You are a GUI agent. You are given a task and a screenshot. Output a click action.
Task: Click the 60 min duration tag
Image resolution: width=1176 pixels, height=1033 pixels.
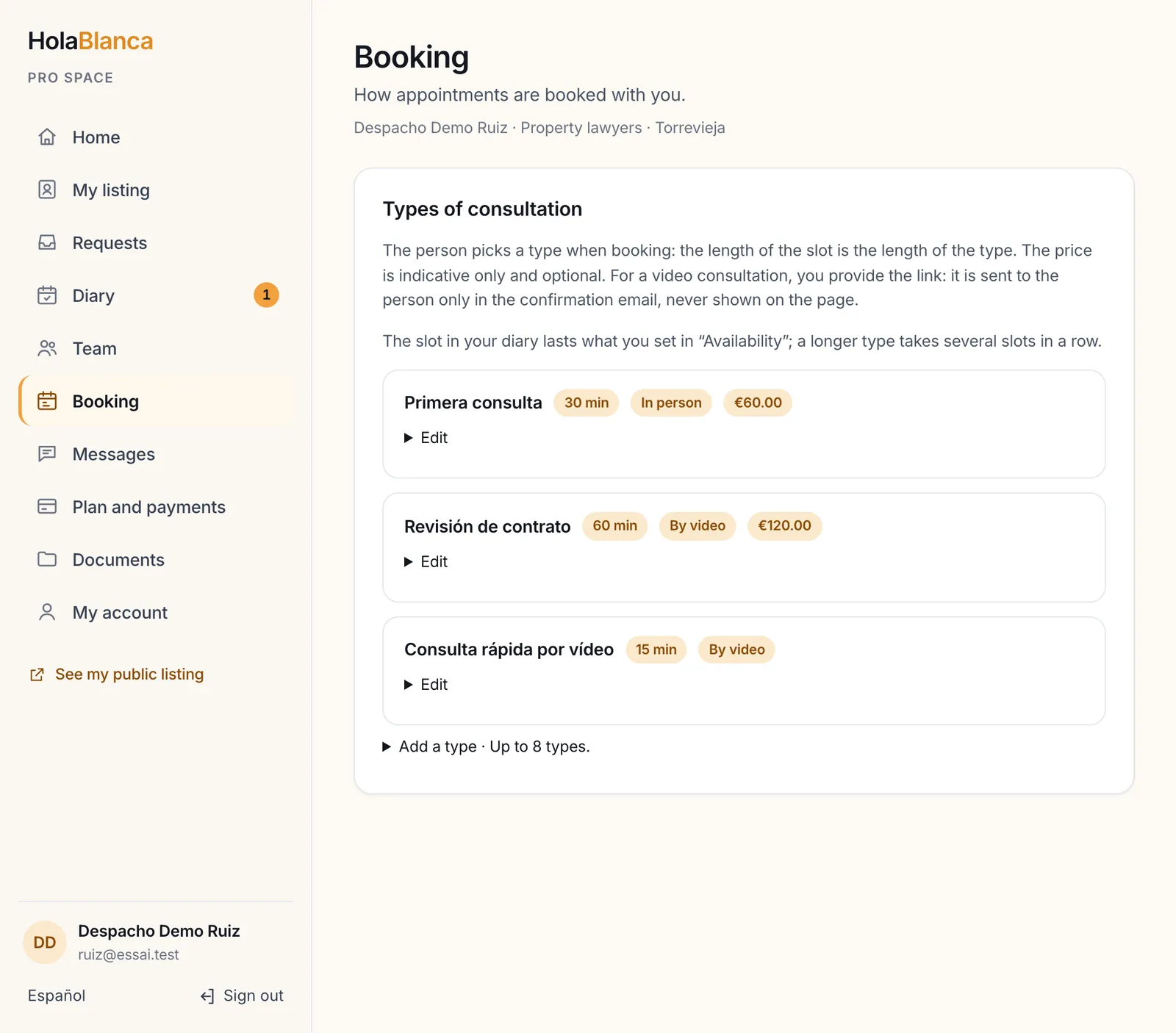pyautogui.click(x=615, y=526)
